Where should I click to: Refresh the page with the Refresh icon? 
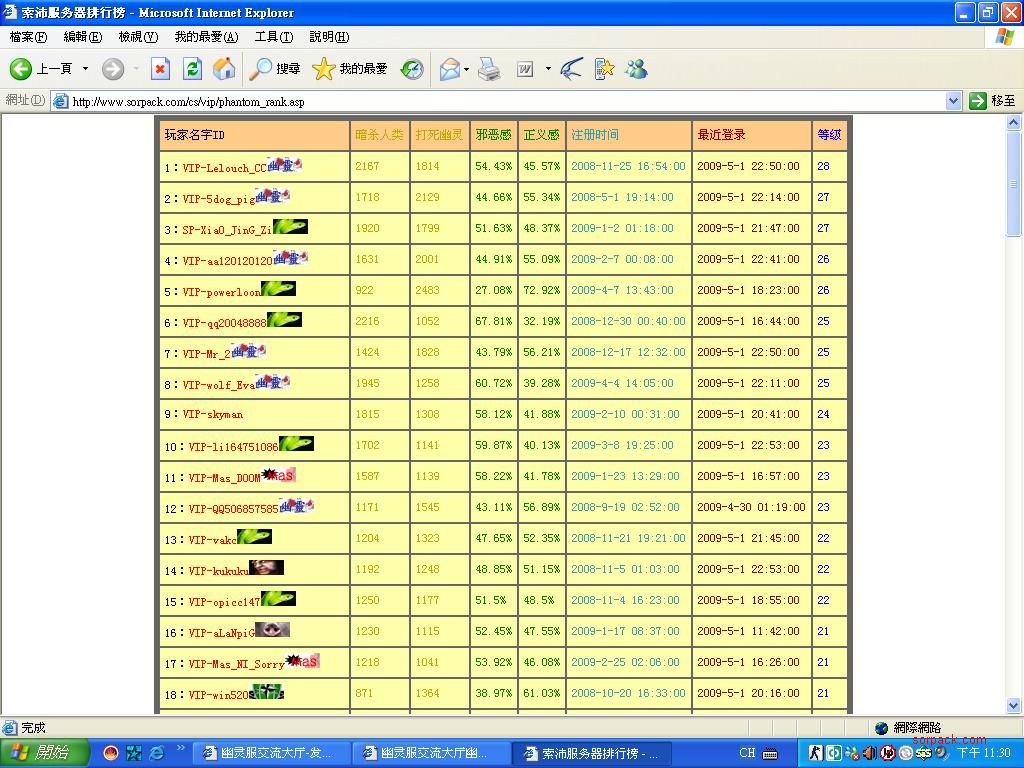(192, 69)
